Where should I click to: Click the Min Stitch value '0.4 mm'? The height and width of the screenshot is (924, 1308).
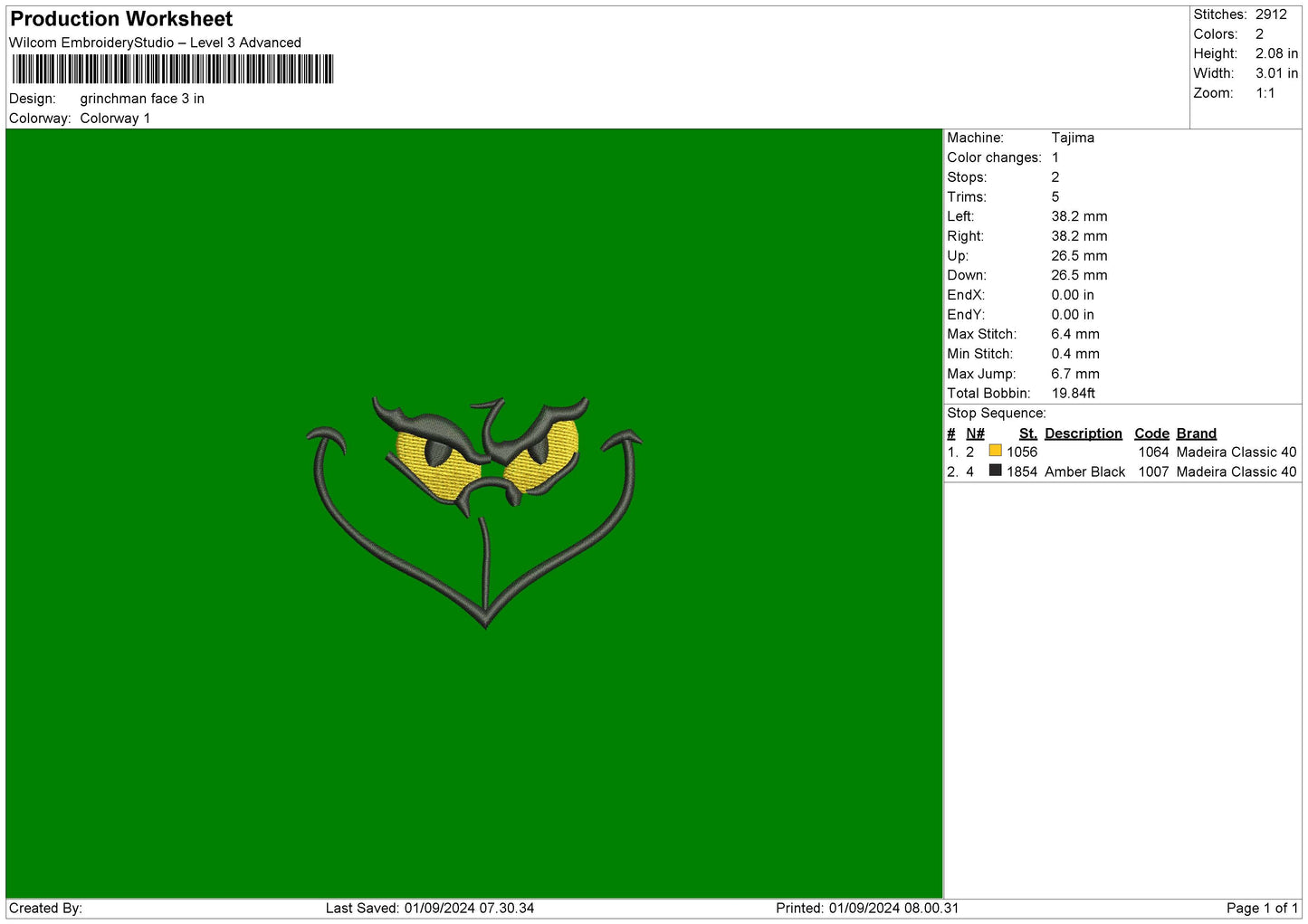click(1075, 354)
